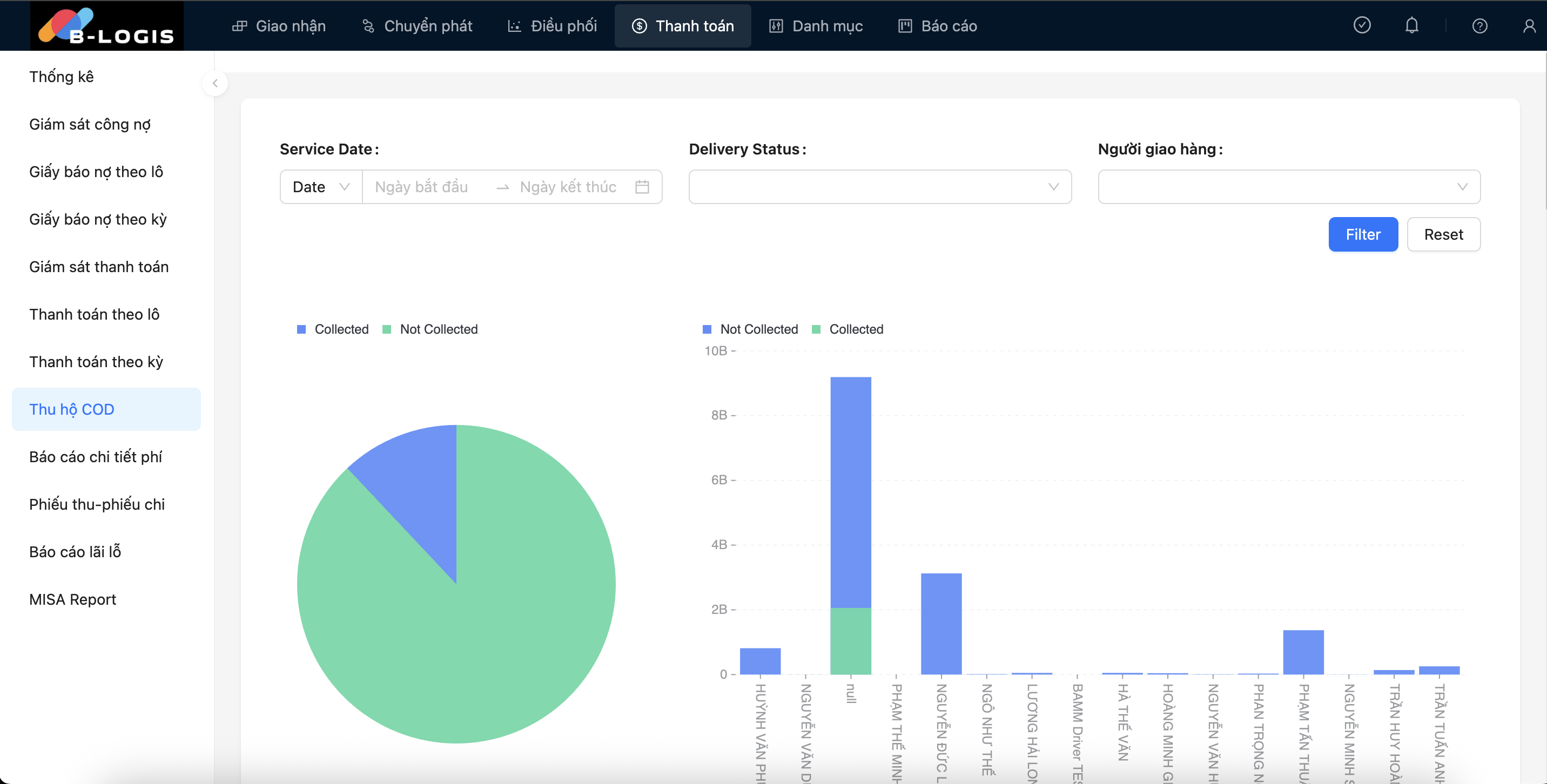
Task: Click the NGUYỄN ĐỨC bar in chart
Action: [941, 624]
